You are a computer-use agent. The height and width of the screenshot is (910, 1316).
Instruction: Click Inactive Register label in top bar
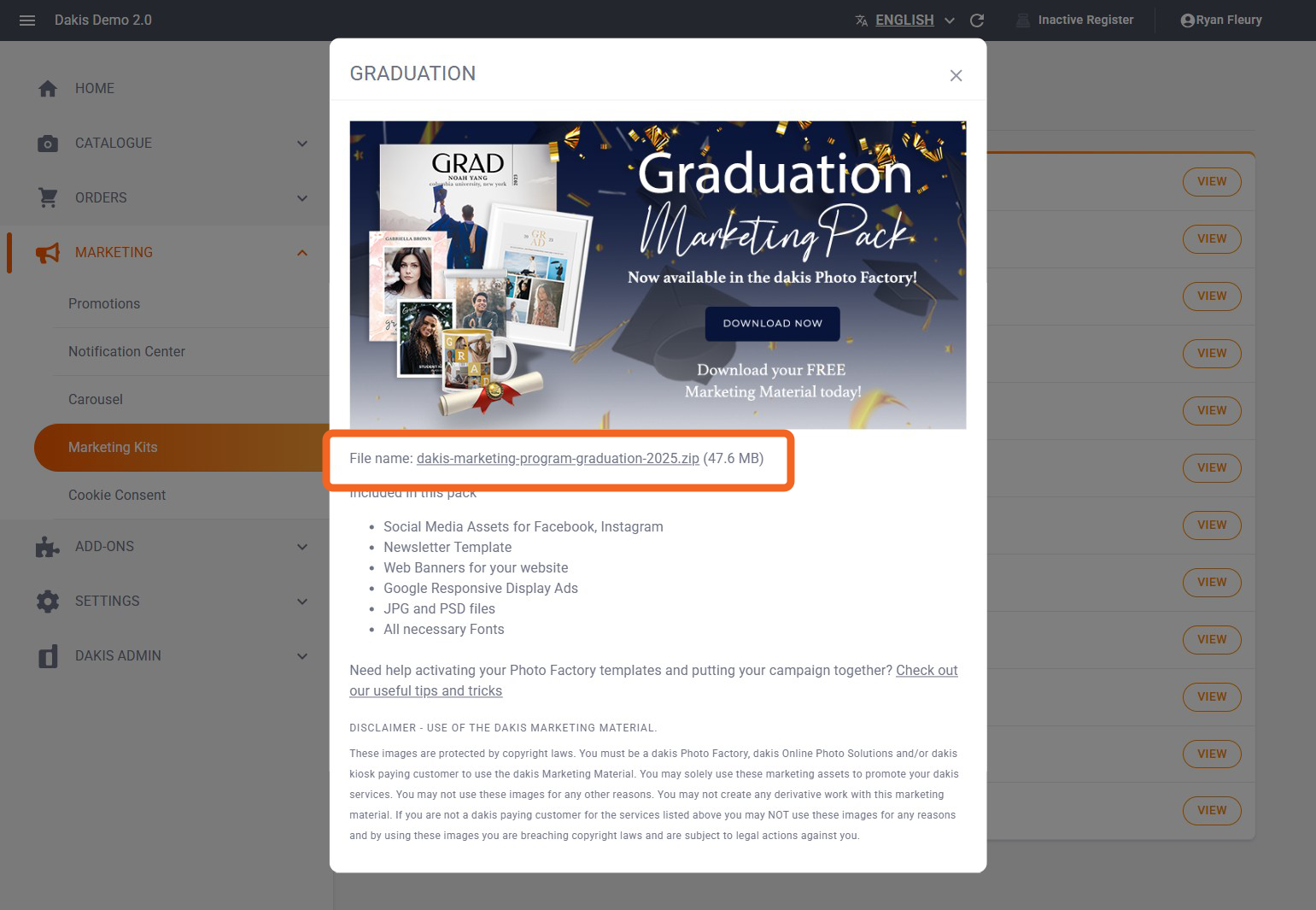click(x=1085, y=20)
